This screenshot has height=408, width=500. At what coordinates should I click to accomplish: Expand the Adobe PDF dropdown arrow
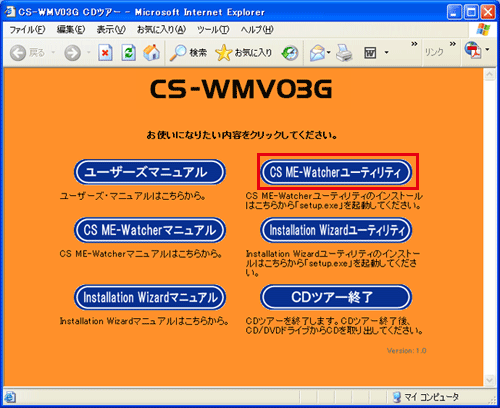pyautogui.click(x=487, y=50)
